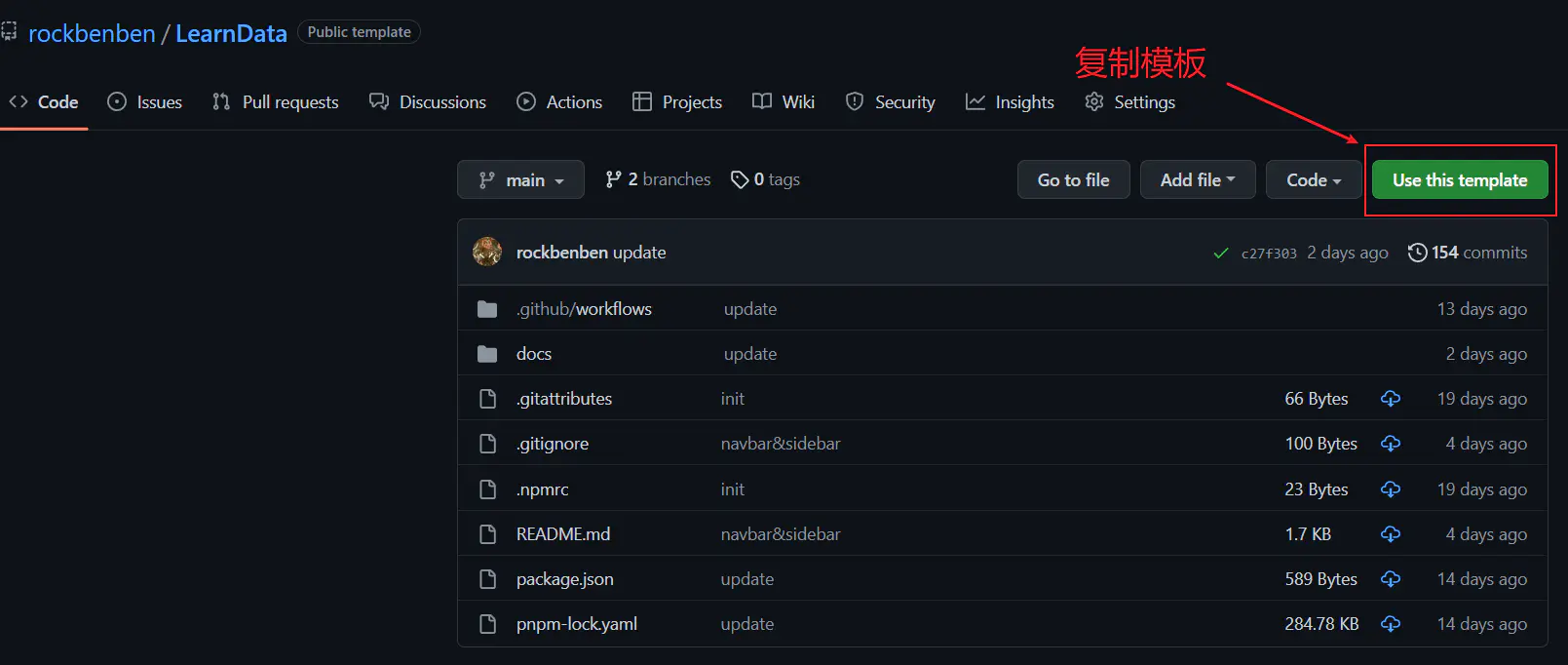
Task: Click the green check status icon
Action: coord(1220,253)
